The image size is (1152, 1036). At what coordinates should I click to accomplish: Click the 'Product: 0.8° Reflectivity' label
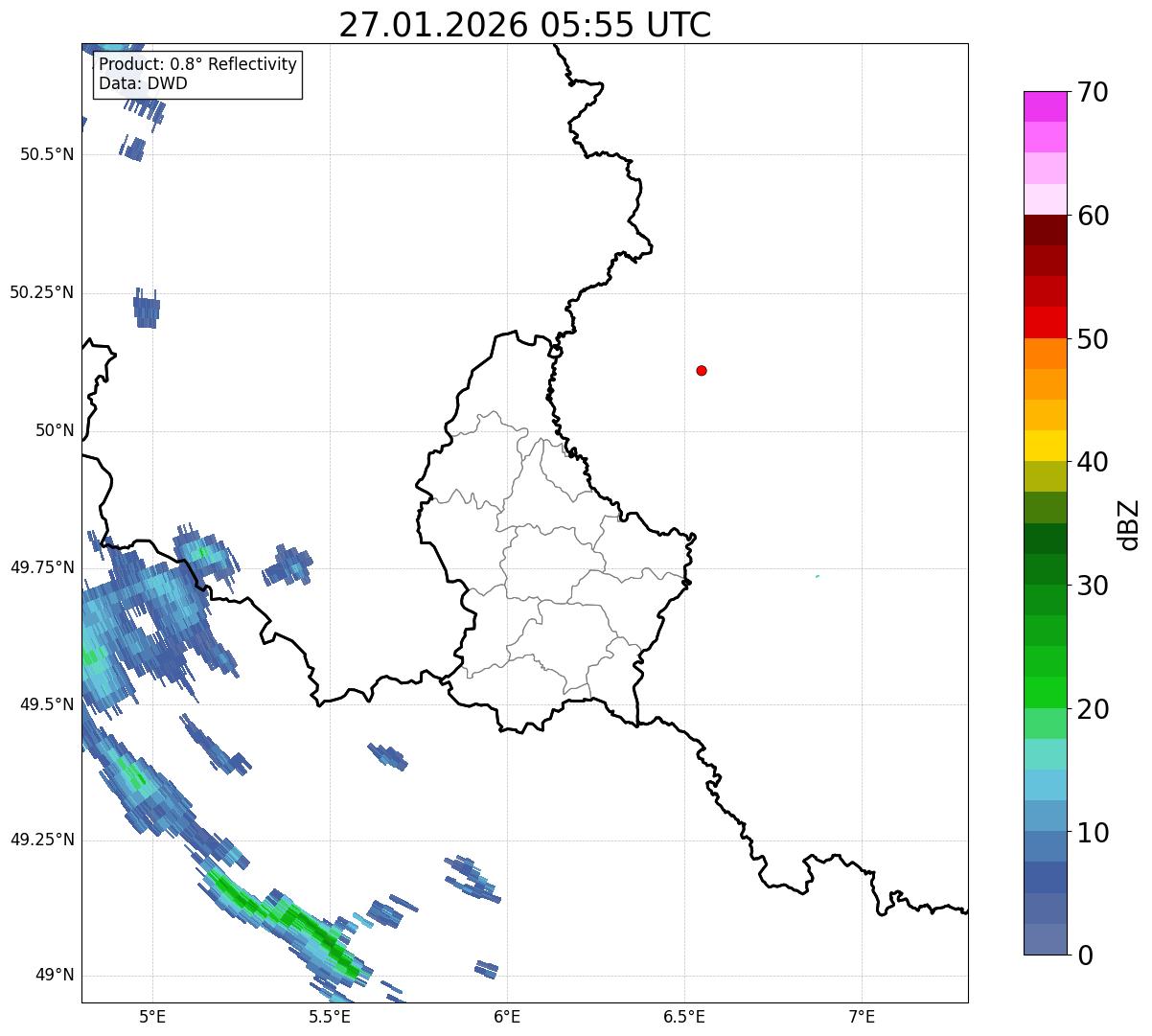[x=198, y=64]
